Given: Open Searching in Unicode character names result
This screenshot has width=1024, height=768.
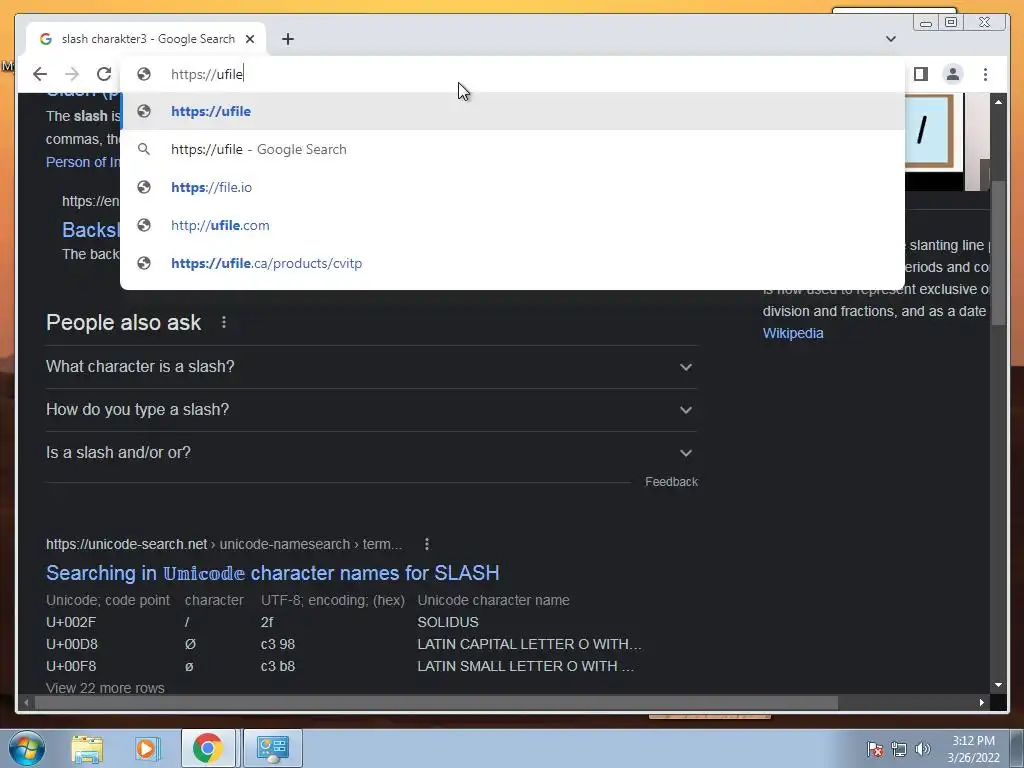Looking at the screenshot, I should point(272,573).
